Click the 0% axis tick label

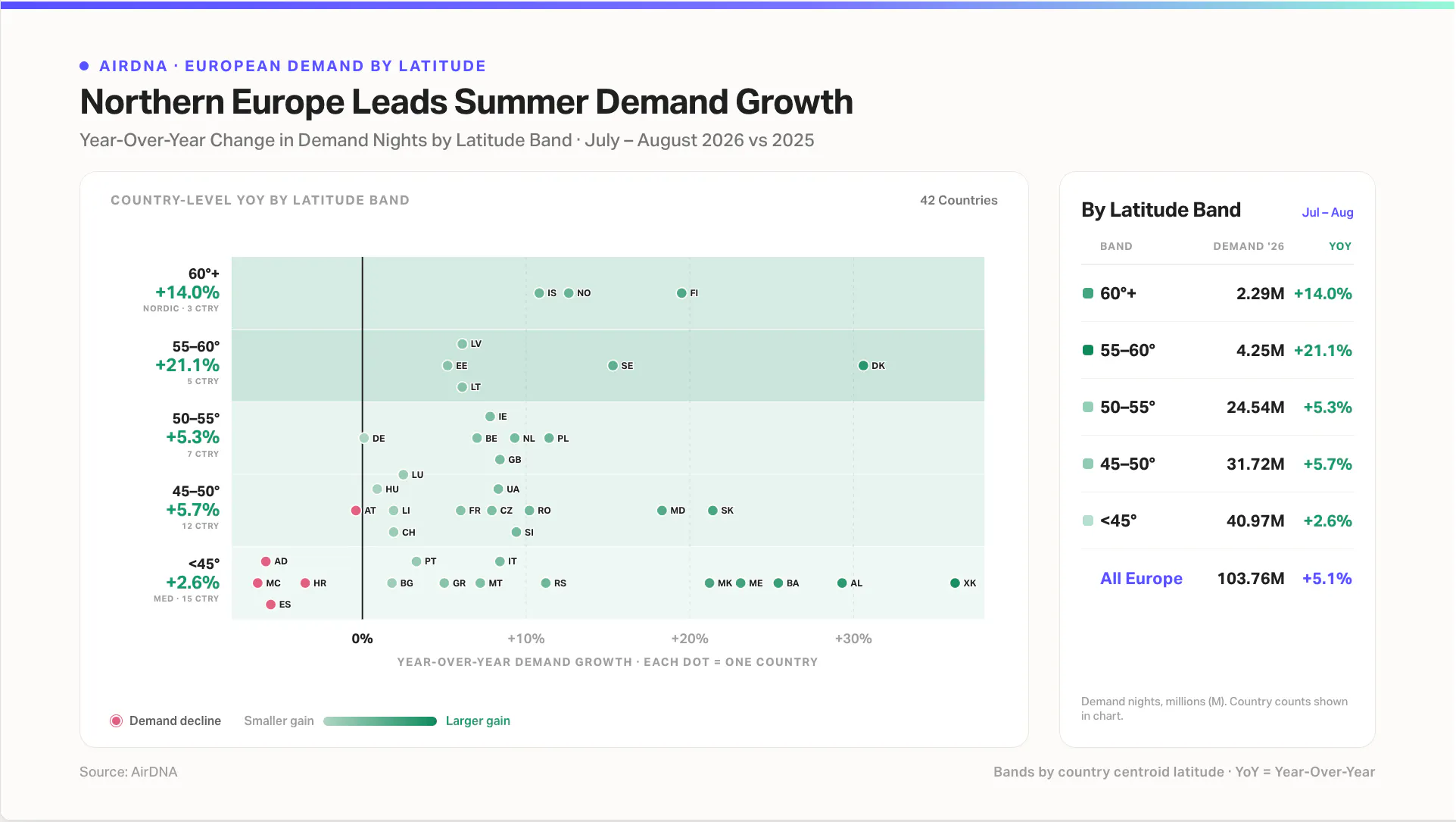coord(362,639)
